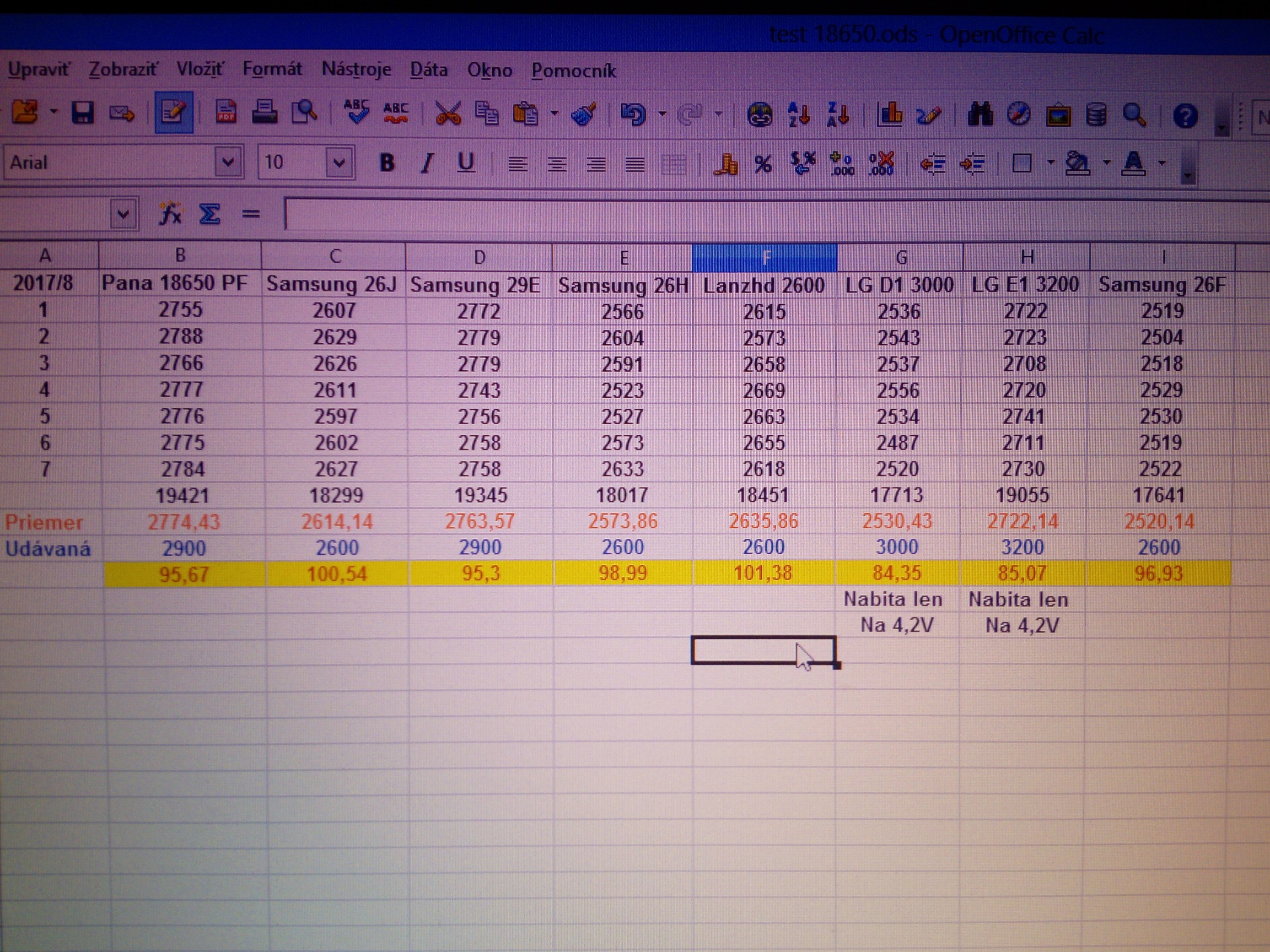
Task: Export directly as PDF icon
Action: (225, 113)
